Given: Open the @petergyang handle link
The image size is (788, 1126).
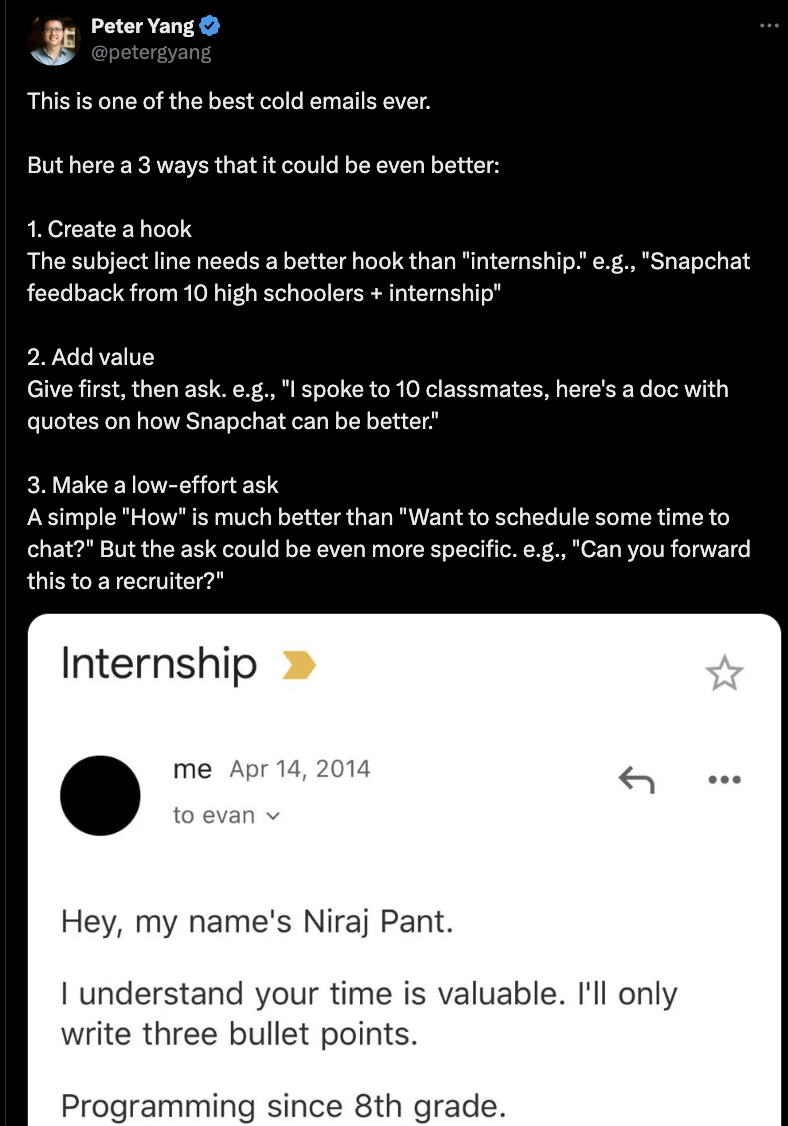Looking at the screenshot, I should tap(151, 52).
